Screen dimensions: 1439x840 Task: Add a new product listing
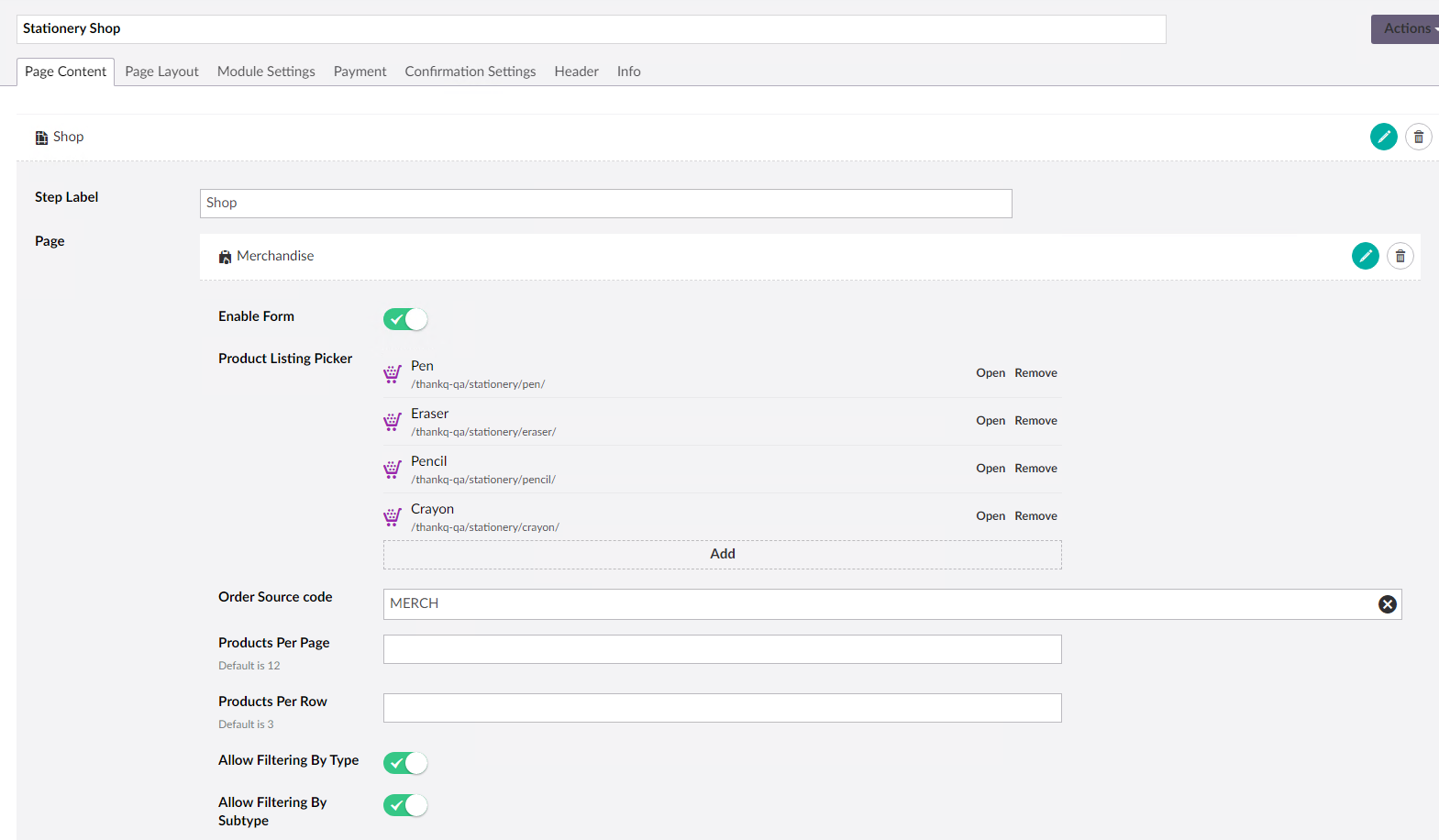pyautogui.click(x=722, y=554)
